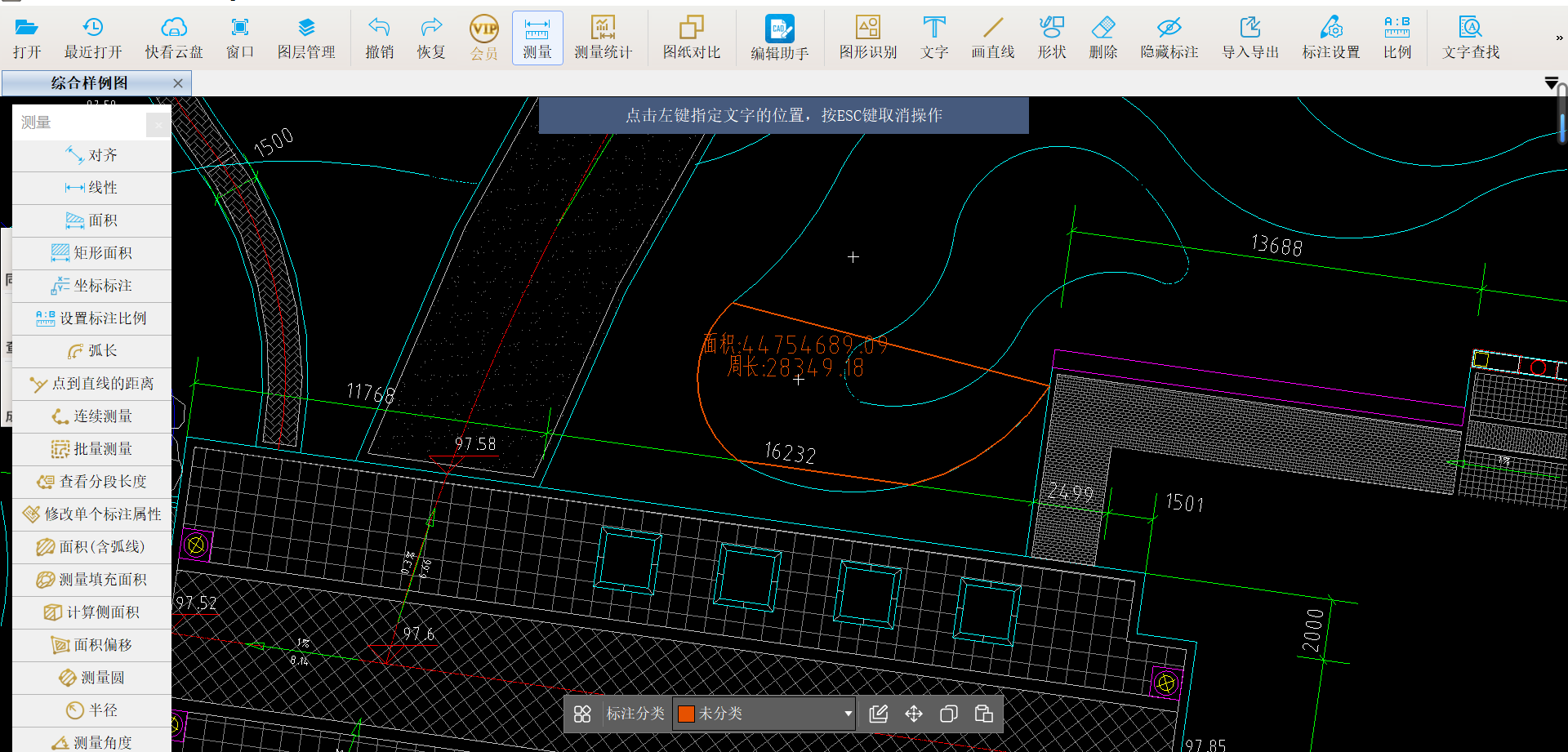Screen dimensions: 1568x752
Task: Measure 弧长 arc length
Action: coord(91,351)
